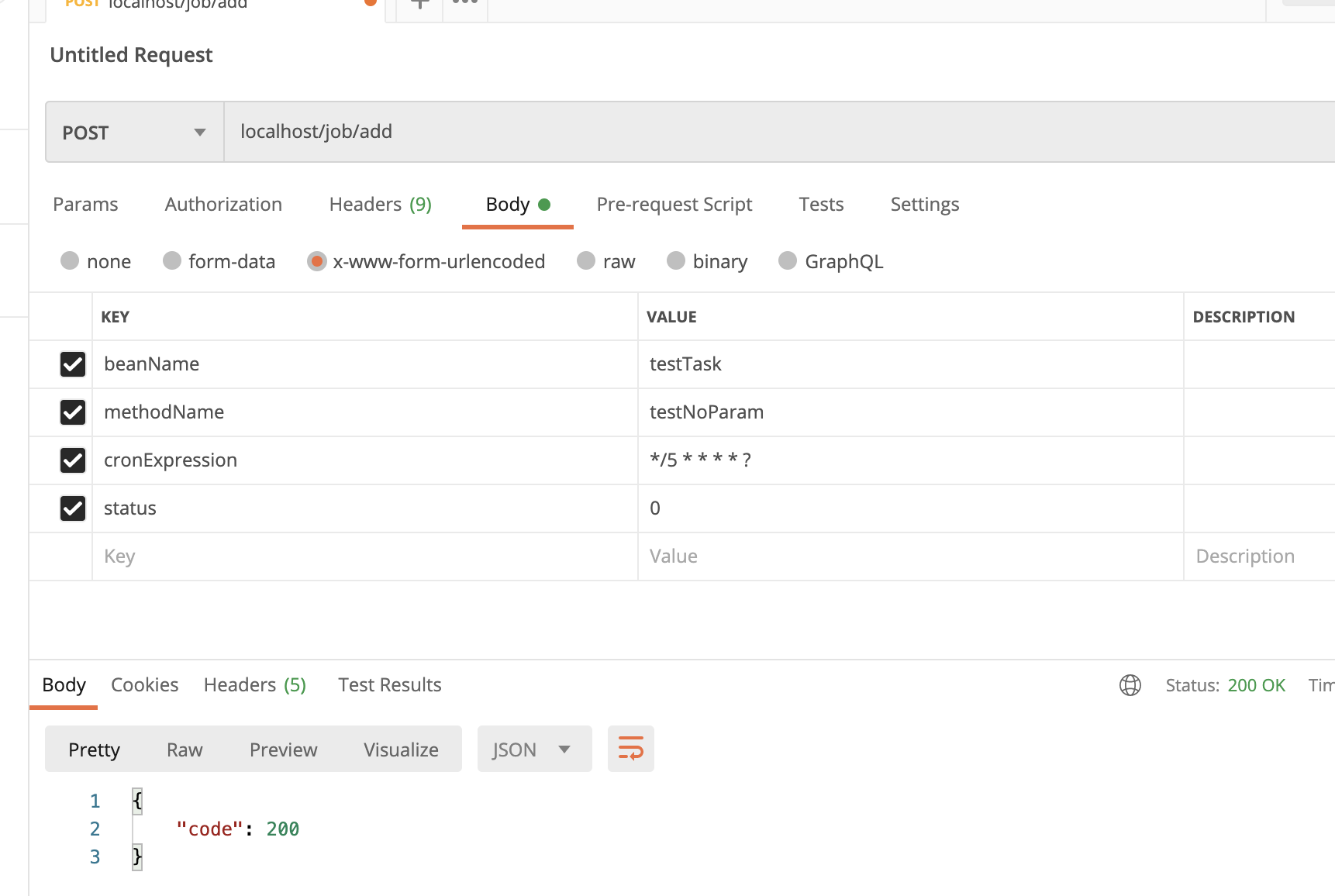Click the */5 * * * * ? value cell
Viewport: 1335px width, 896px height.
click(911, 460)
